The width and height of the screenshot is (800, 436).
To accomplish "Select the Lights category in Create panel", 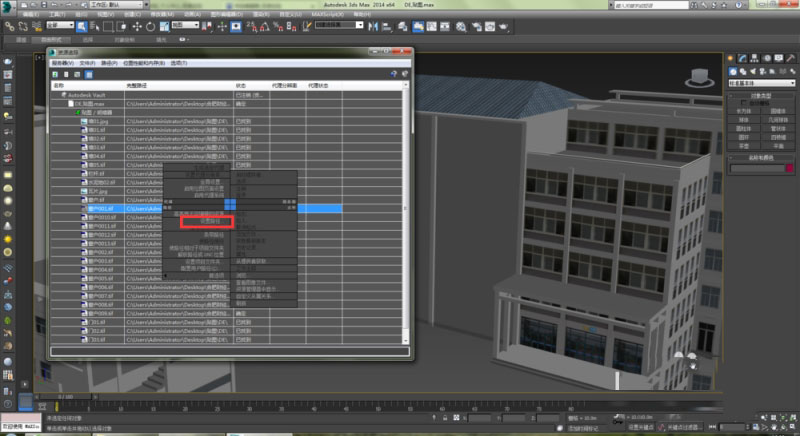I will (755, 71).
